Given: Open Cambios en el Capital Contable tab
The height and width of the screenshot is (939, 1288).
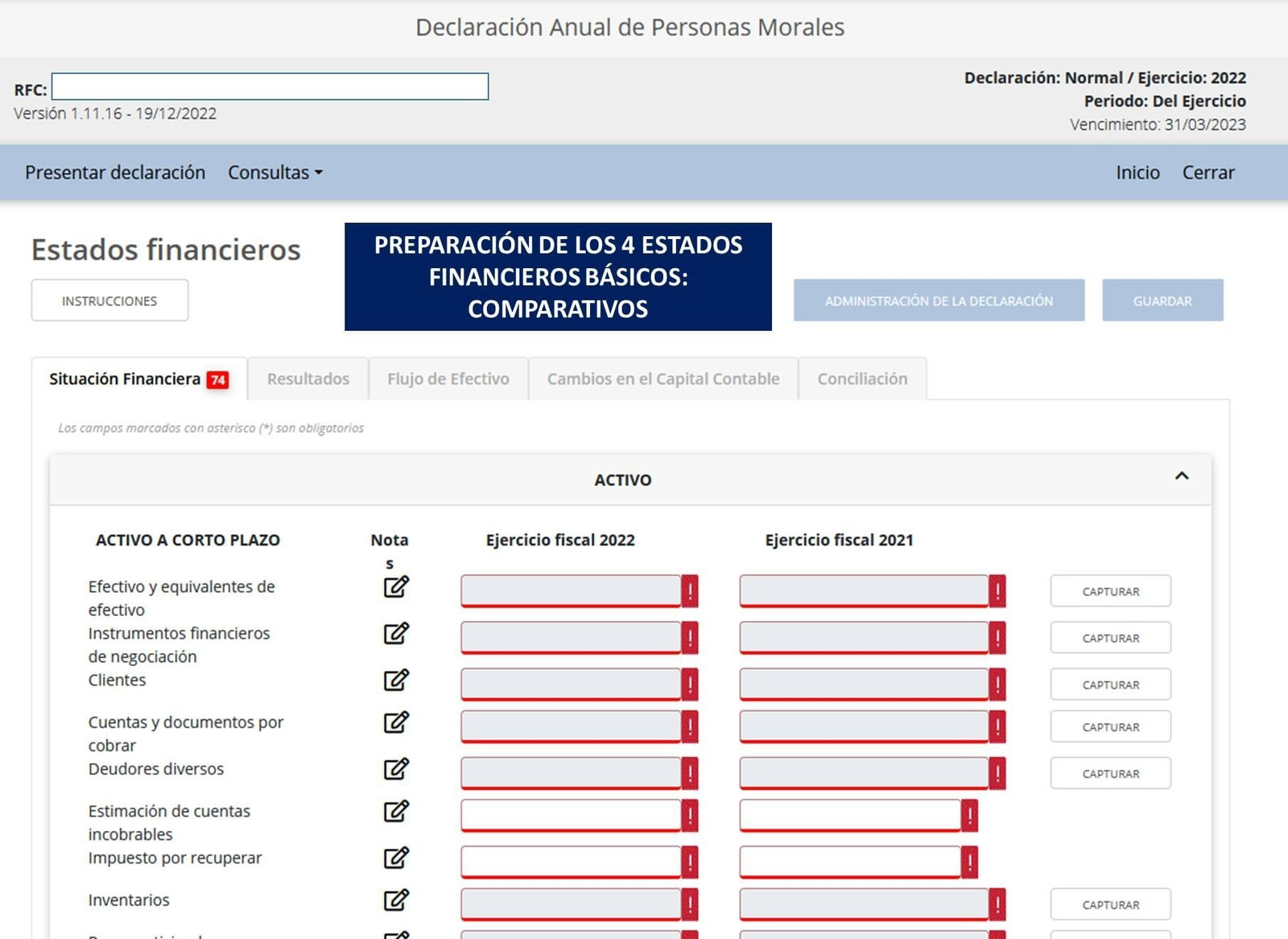Looking at the screenshot, I should (x=663, y=378).
